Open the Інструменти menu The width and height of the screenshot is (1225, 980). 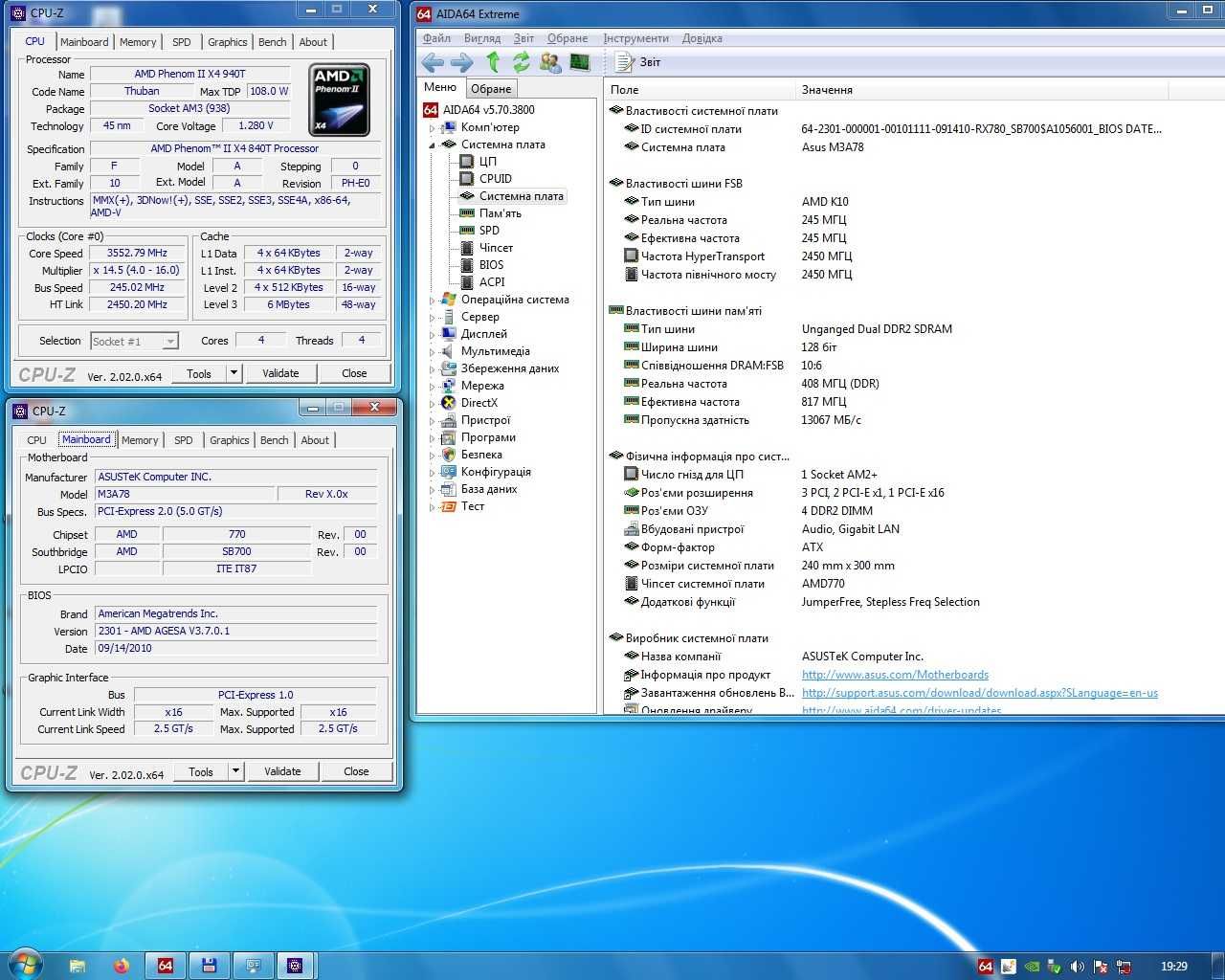635,38
